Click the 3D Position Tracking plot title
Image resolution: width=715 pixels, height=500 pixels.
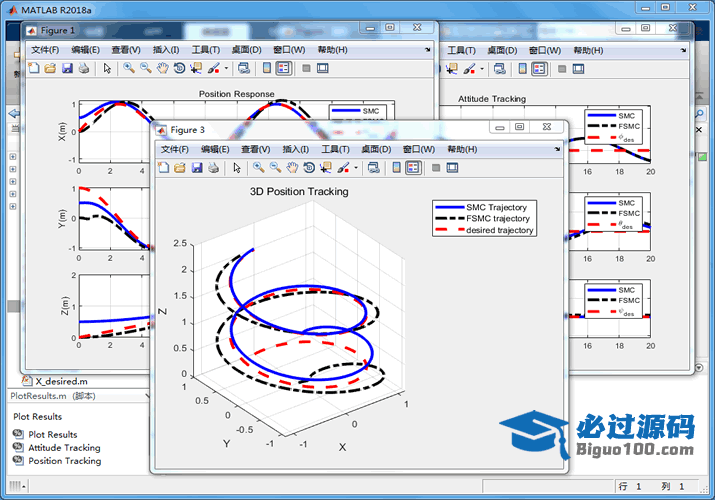299,191
